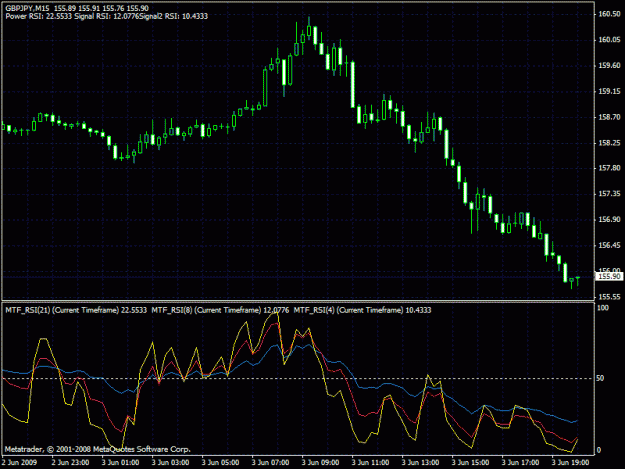Image resolution: width=625 pixels, height=469 pixels.
Task: Click the RSI scale value 50
Action: [600, 378]
